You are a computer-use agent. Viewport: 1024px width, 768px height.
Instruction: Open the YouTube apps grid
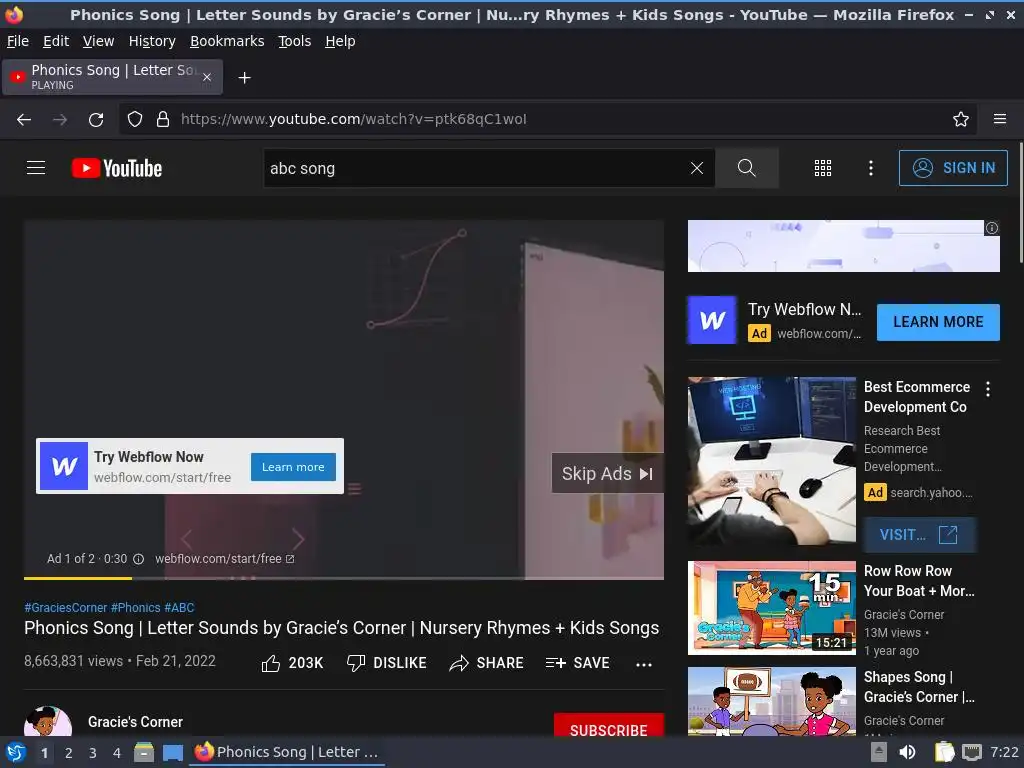[x=823, y=168]
